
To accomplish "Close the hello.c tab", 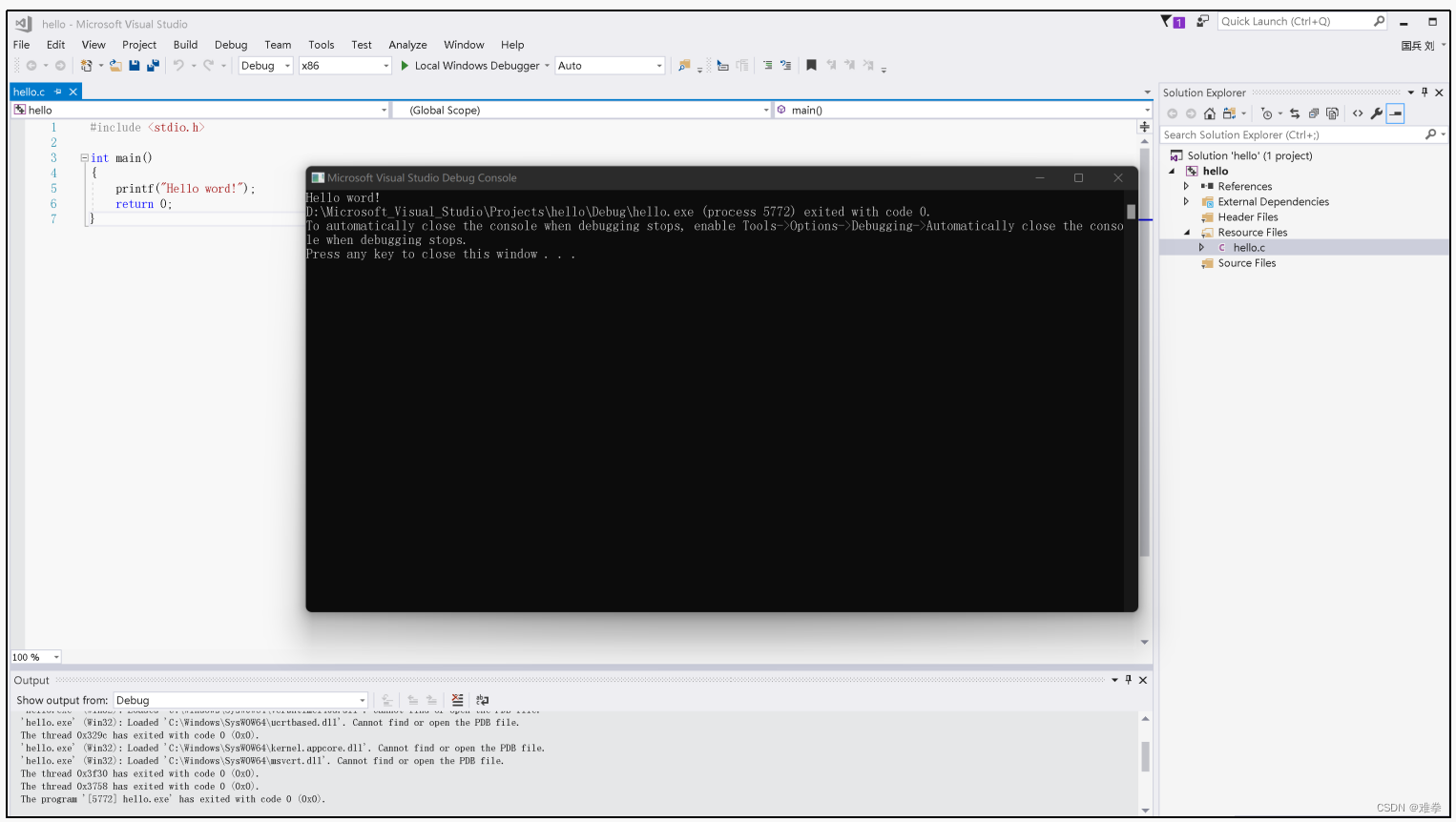I will click(73, 92).
